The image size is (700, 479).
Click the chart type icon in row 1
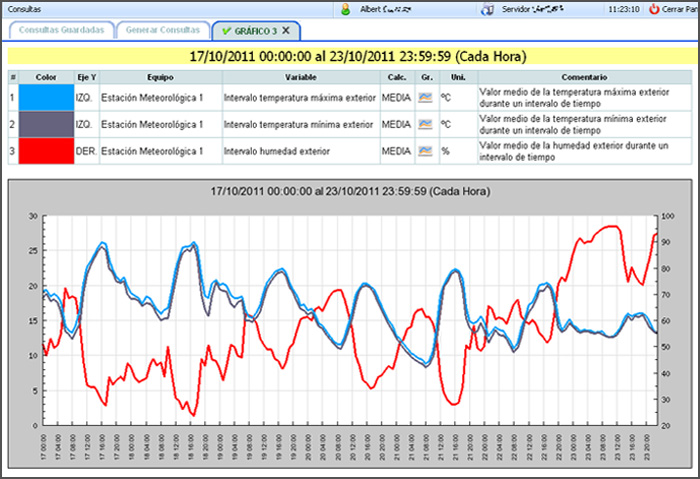click(425, 97)
